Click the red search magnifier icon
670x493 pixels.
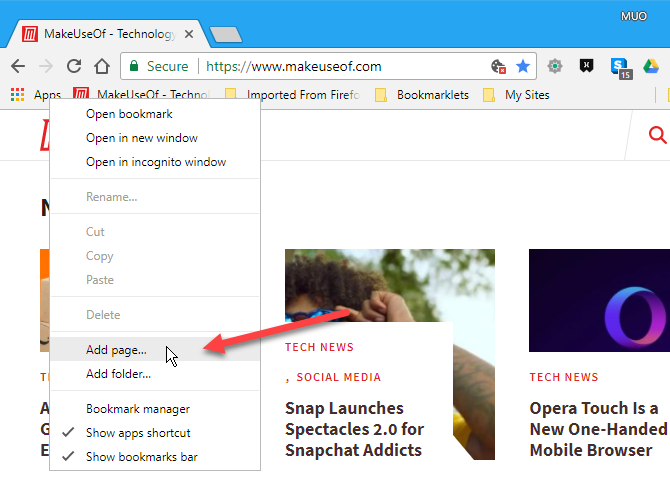657,135
